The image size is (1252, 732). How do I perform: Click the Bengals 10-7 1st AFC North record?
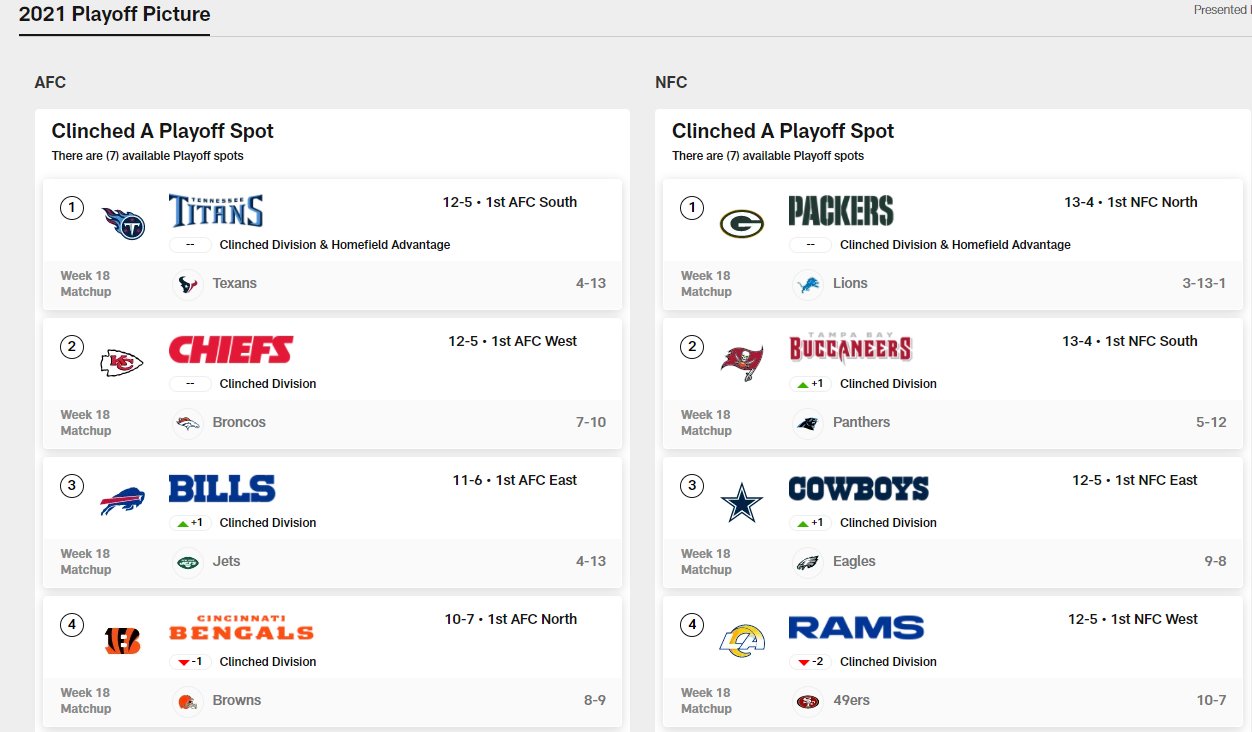(x=511, y=619)
